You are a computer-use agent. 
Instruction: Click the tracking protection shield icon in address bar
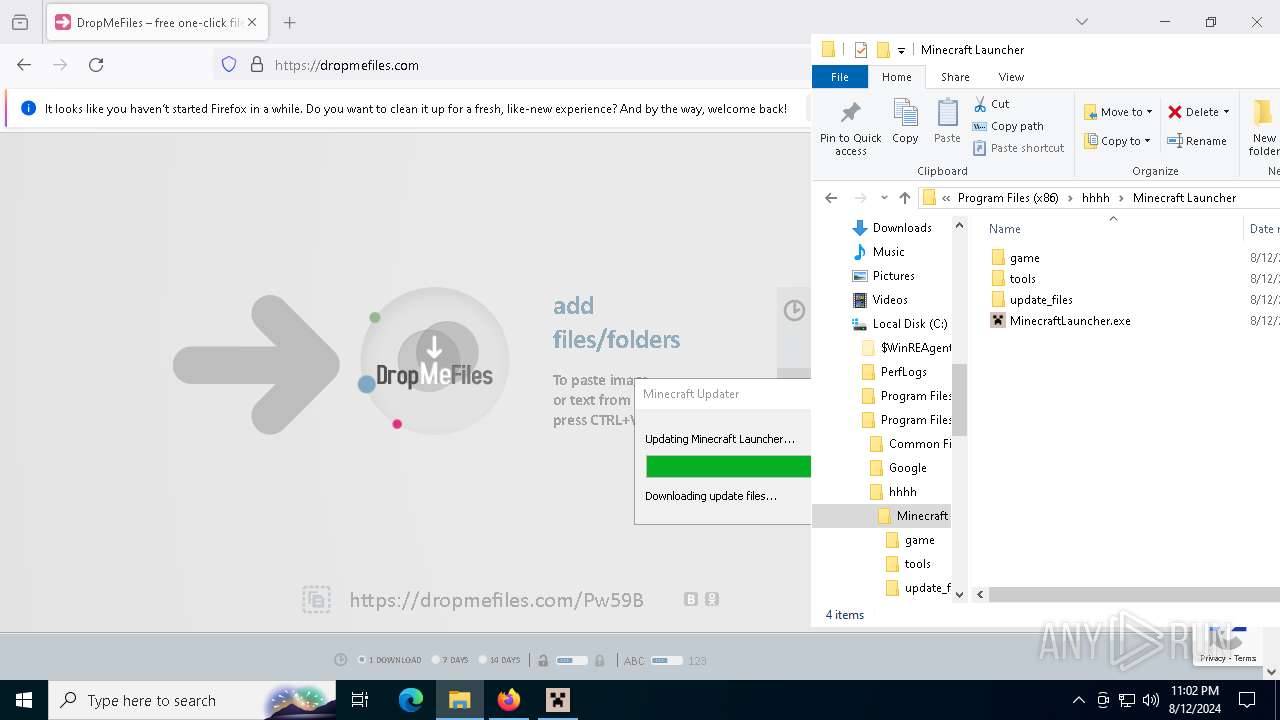click(229, 65)
